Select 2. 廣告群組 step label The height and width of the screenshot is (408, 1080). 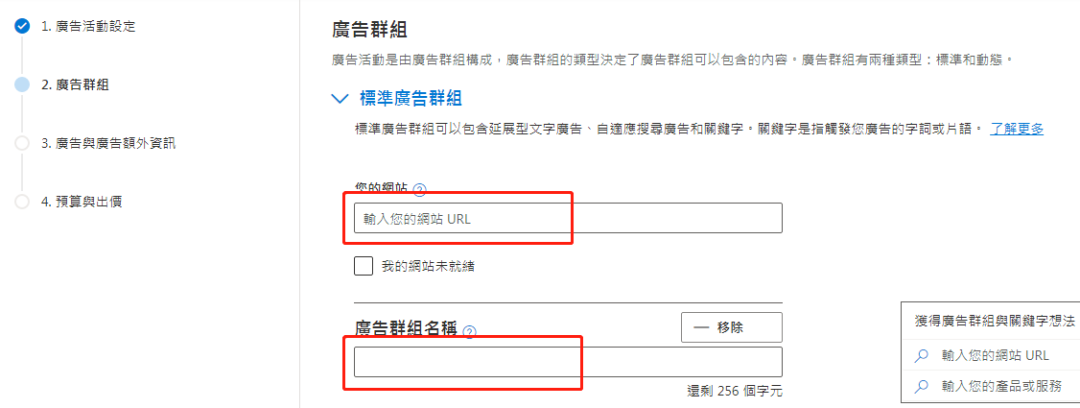(x=74, y=85)
